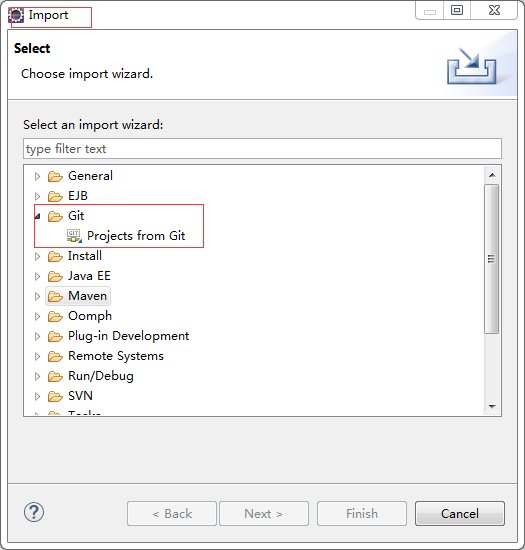Collapse the Git tree node
This screenshot has height=550, width=525.
38,216
